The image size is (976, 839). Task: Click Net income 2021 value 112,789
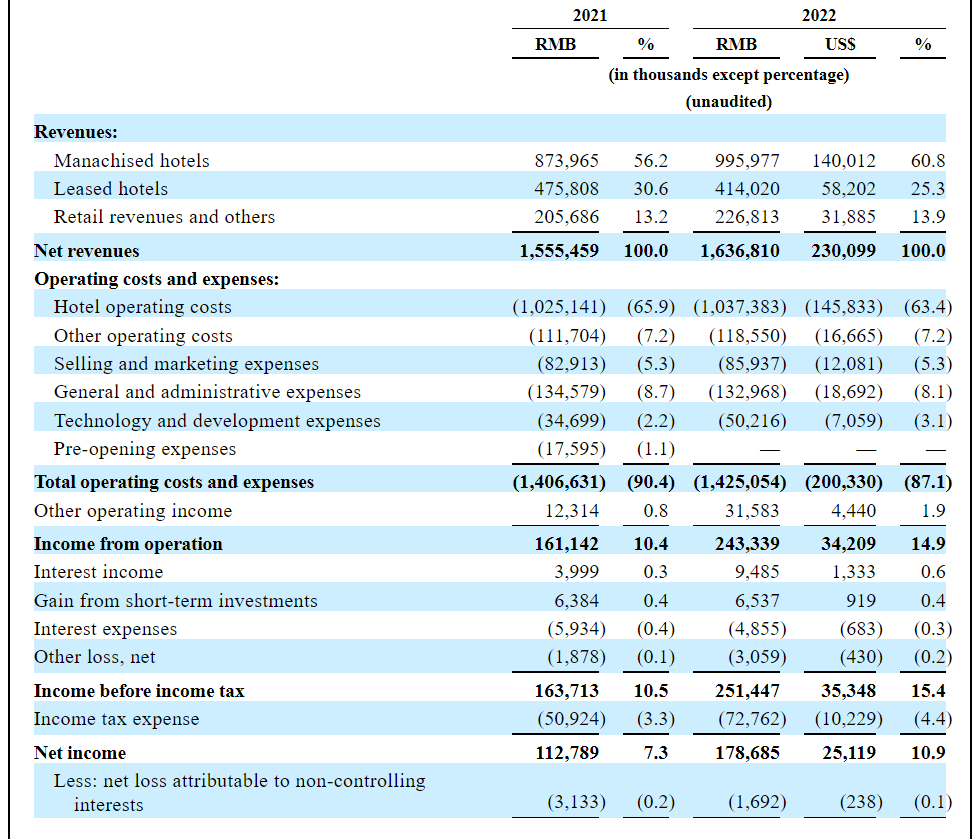click(x=566, y=752)
